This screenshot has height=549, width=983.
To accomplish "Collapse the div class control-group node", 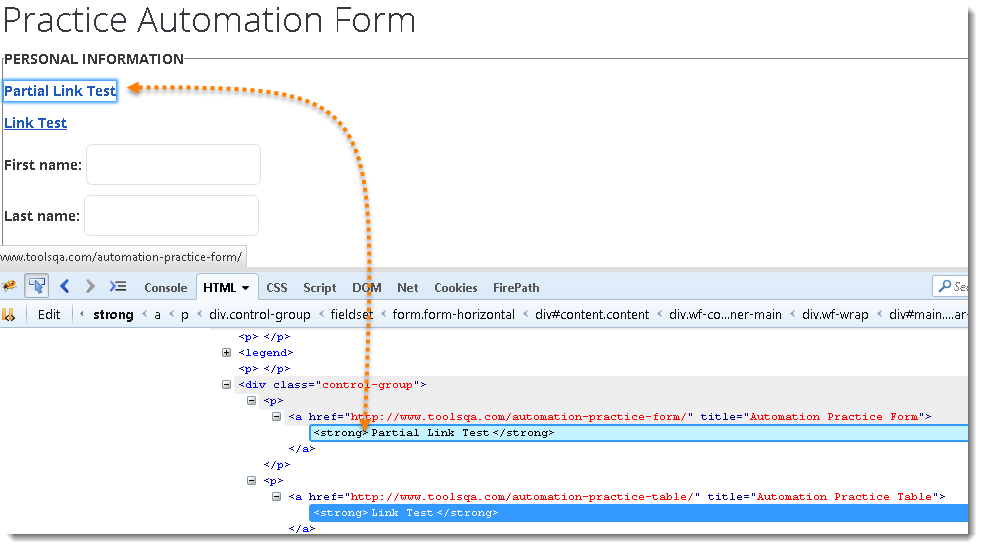I will [226, 385].
